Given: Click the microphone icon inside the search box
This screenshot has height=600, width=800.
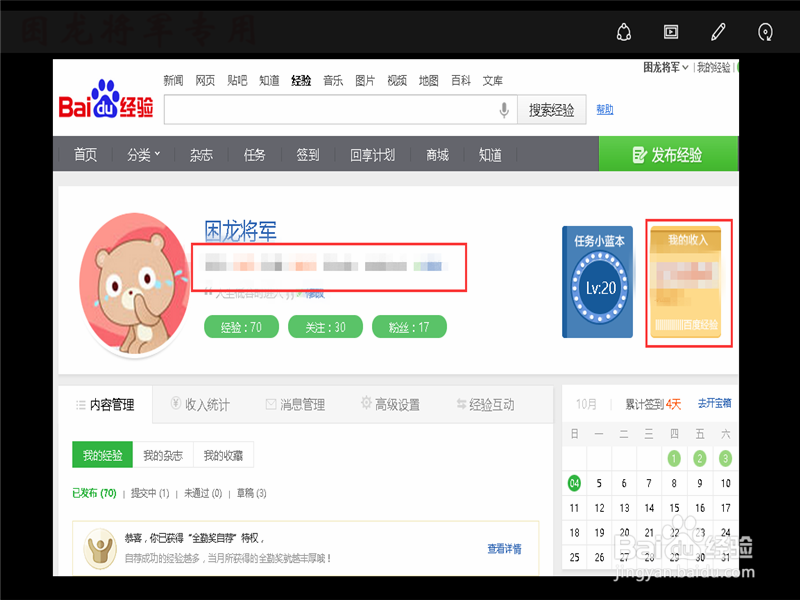Looking at the screenshot, I should click(x=504, y=110).
